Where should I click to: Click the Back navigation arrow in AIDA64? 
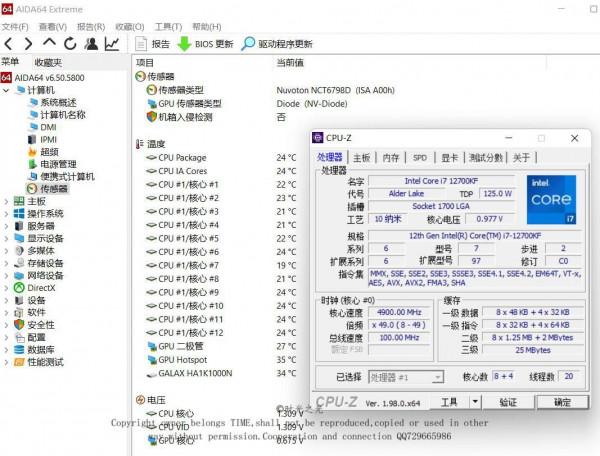[9, 44]
